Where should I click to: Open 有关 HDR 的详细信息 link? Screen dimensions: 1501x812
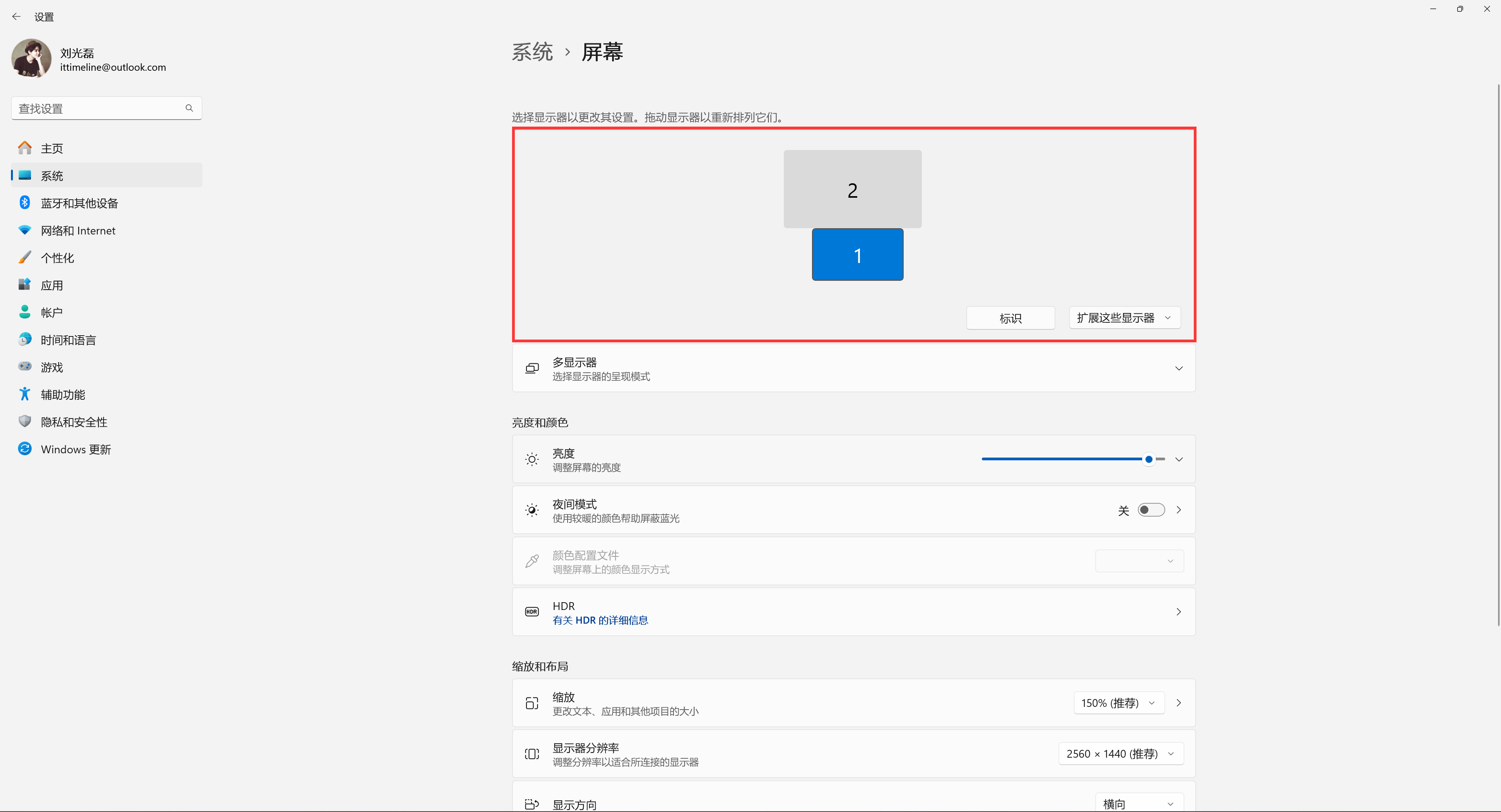coord(600,621)
